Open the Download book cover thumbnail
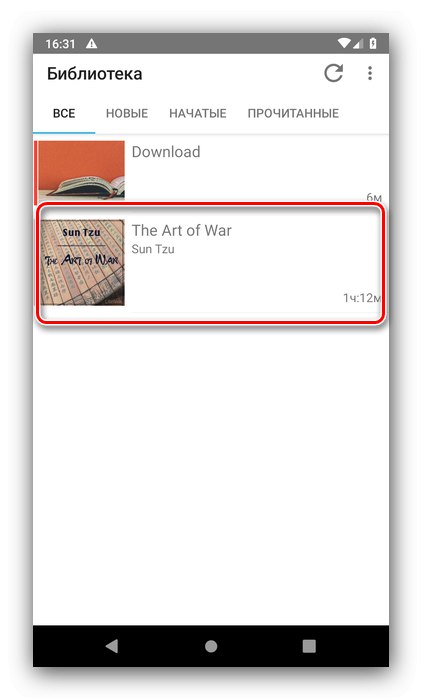 coord(81,170)
